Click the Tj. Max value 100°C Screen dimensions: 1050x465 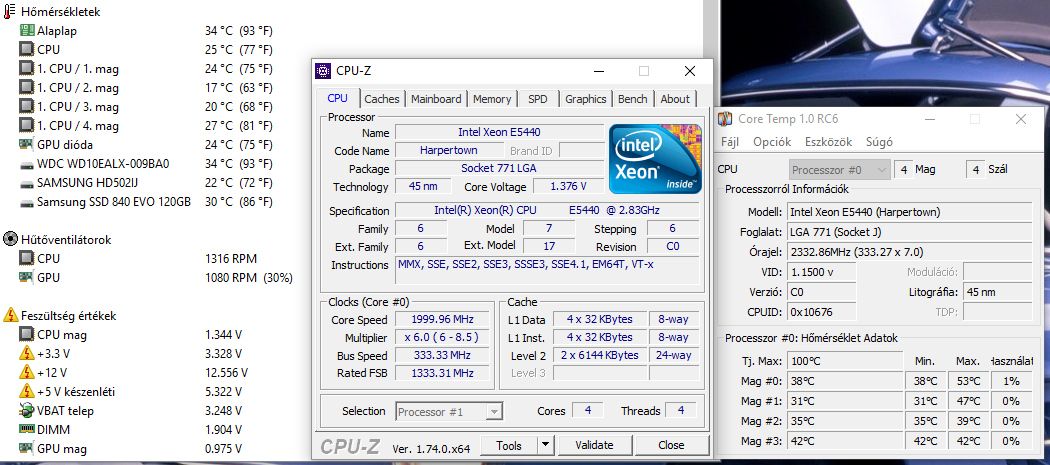coord(844,361)
